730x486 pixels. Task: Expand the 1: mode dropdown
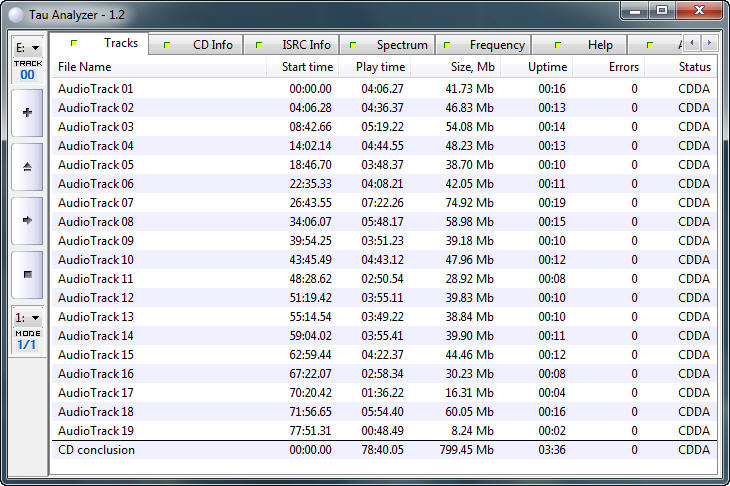pos(27,318)
